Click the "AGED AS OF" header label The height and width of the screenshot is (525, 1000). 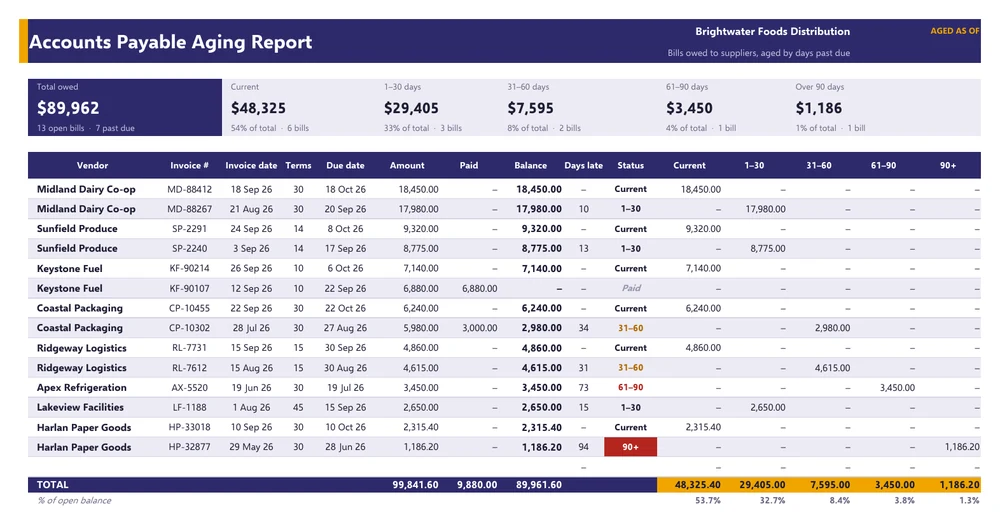point(955,31)
